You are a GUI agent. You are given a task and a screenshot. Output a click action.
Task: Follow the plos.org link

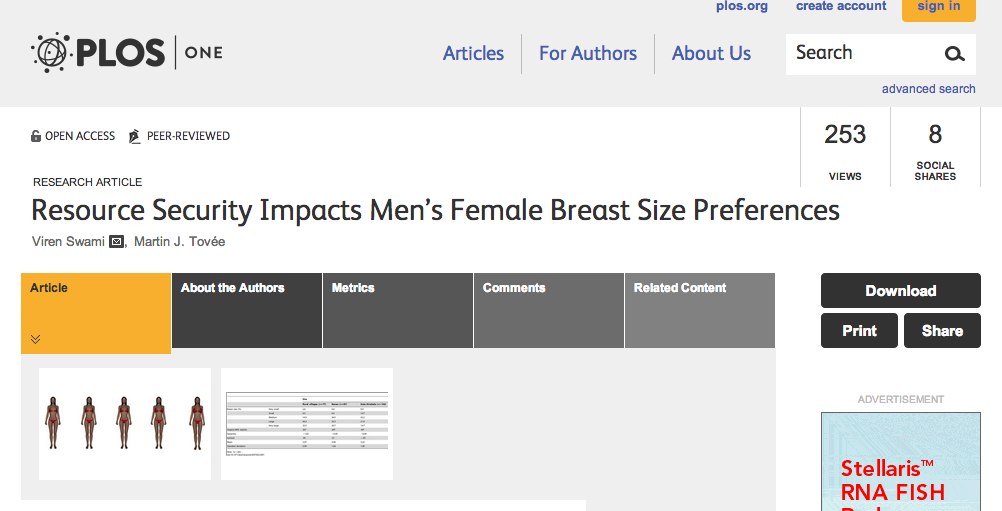click(742, 6)
